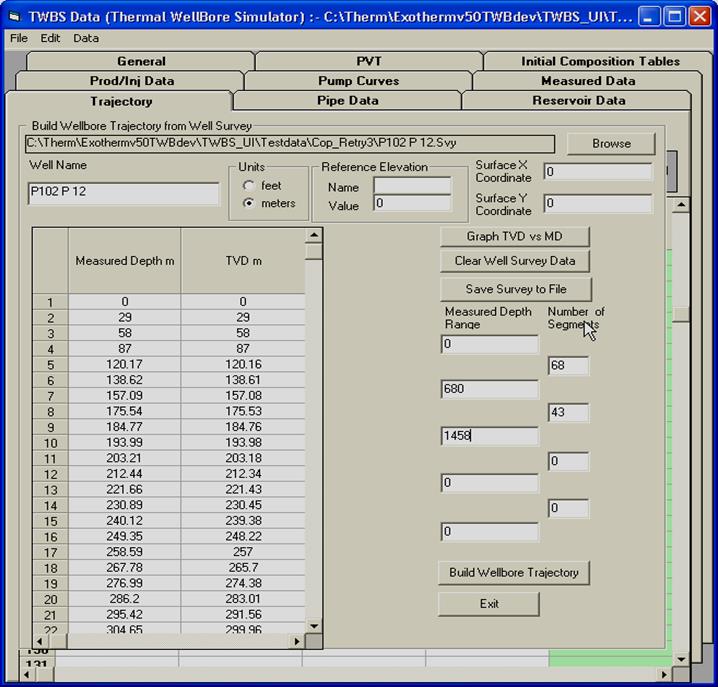Click the survey table scroll down arrow
Image resolution: width=718 pixels, height=687 pixels.
[x=314, y=626]
